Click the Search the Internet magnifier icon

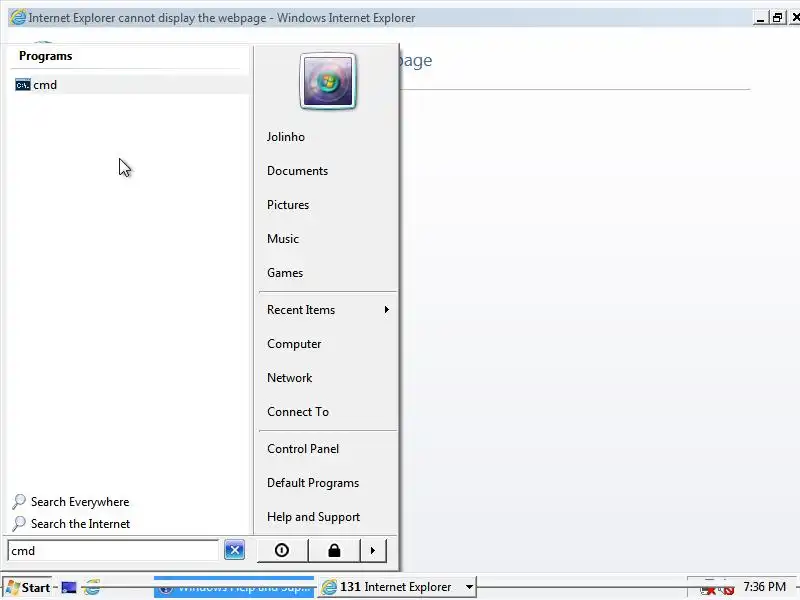(x=19, y=523)
